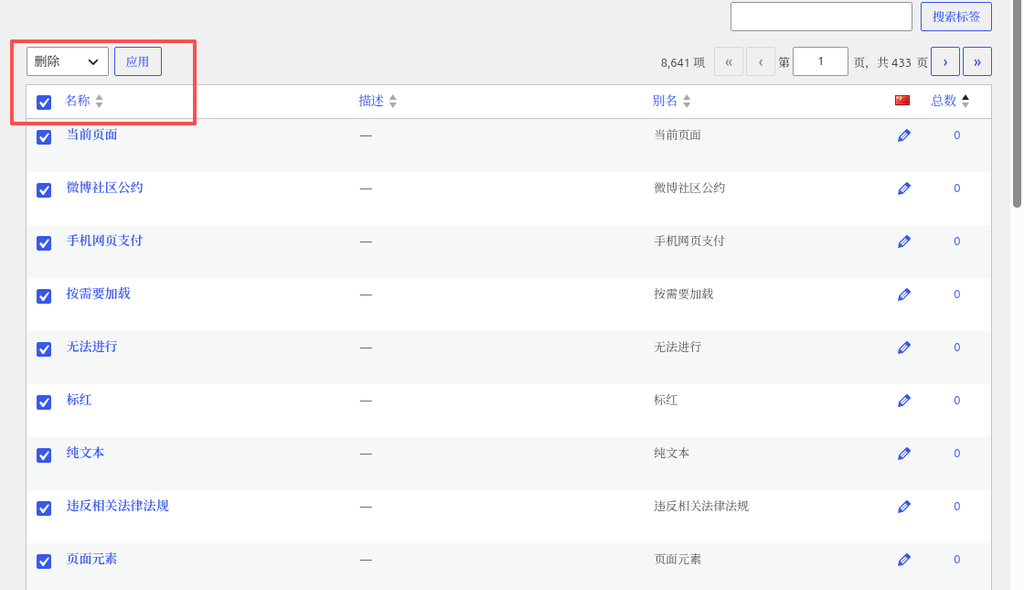
Task: Click the pencil edit icon for 页面元素
Action: pyautogui.click(x=904, y=559)
